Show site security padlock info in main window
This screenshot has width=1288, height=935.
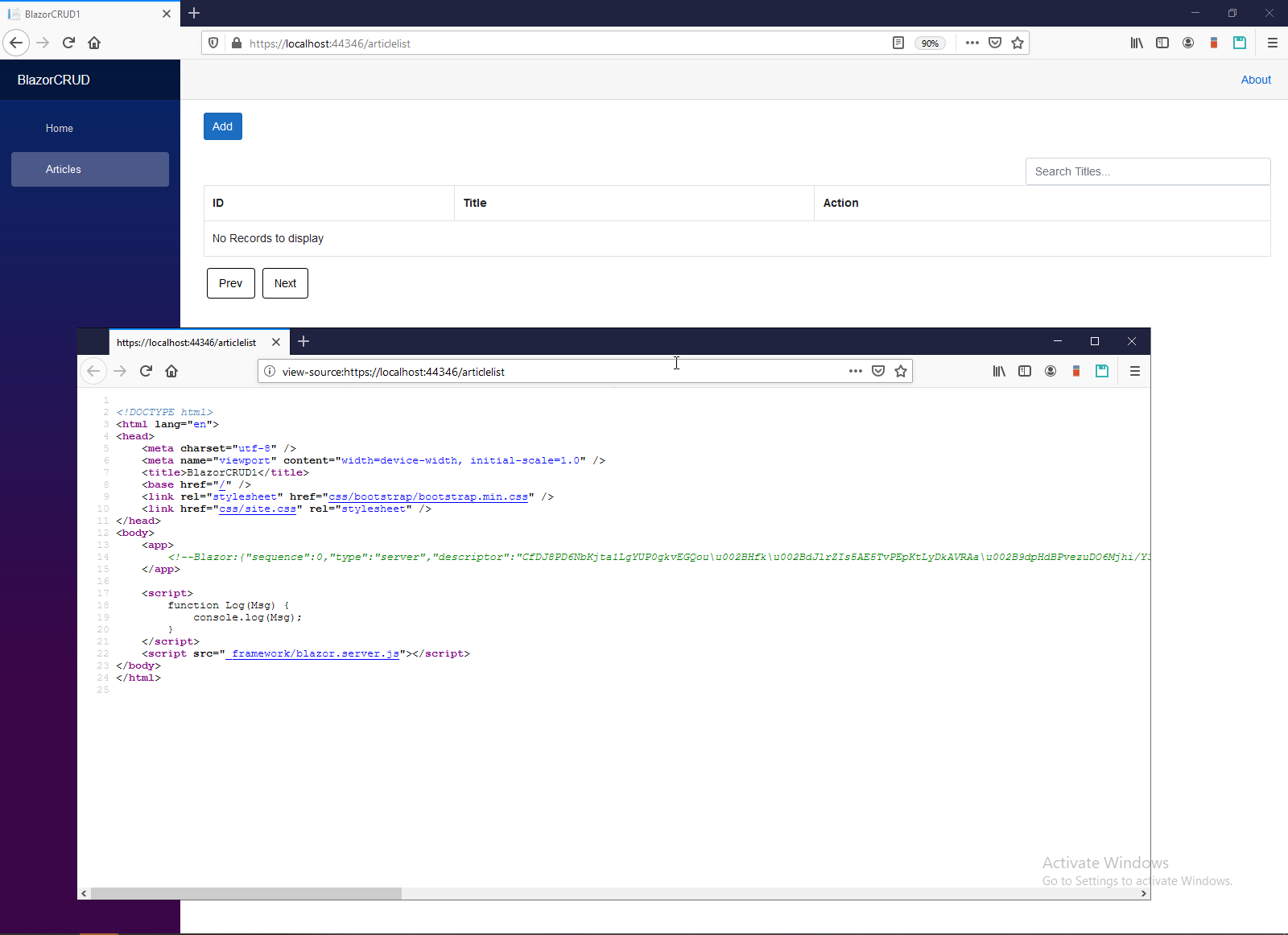[x=237, y=43]
